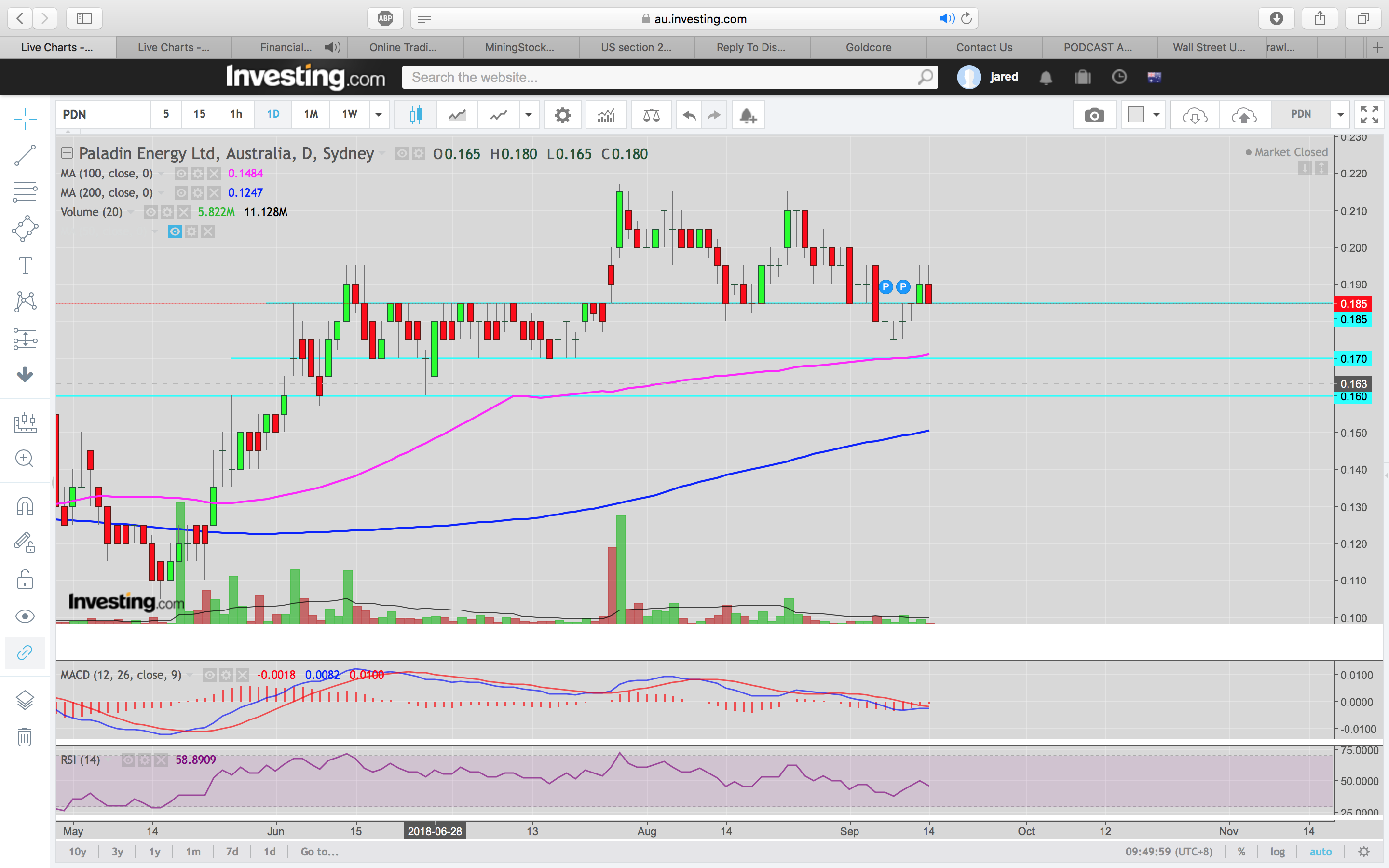Undo the last chart action

[x=689, y=115]
